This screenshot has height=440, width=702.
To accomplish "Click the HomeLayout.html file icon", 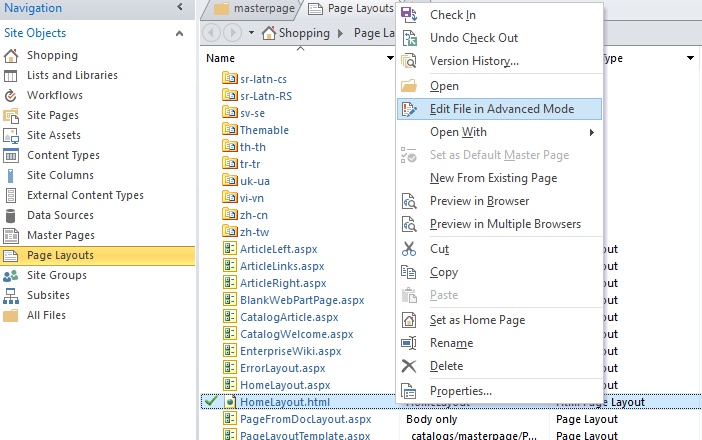I will tap(230, 402).
